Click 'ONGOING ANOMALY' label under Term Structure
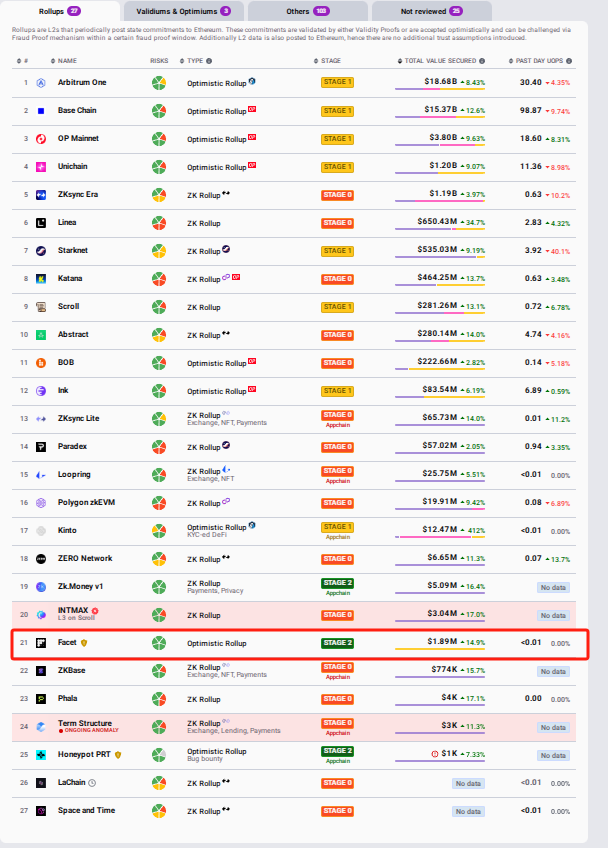The height and width of the screenshot is (848, 608). [x=91, y=731]
